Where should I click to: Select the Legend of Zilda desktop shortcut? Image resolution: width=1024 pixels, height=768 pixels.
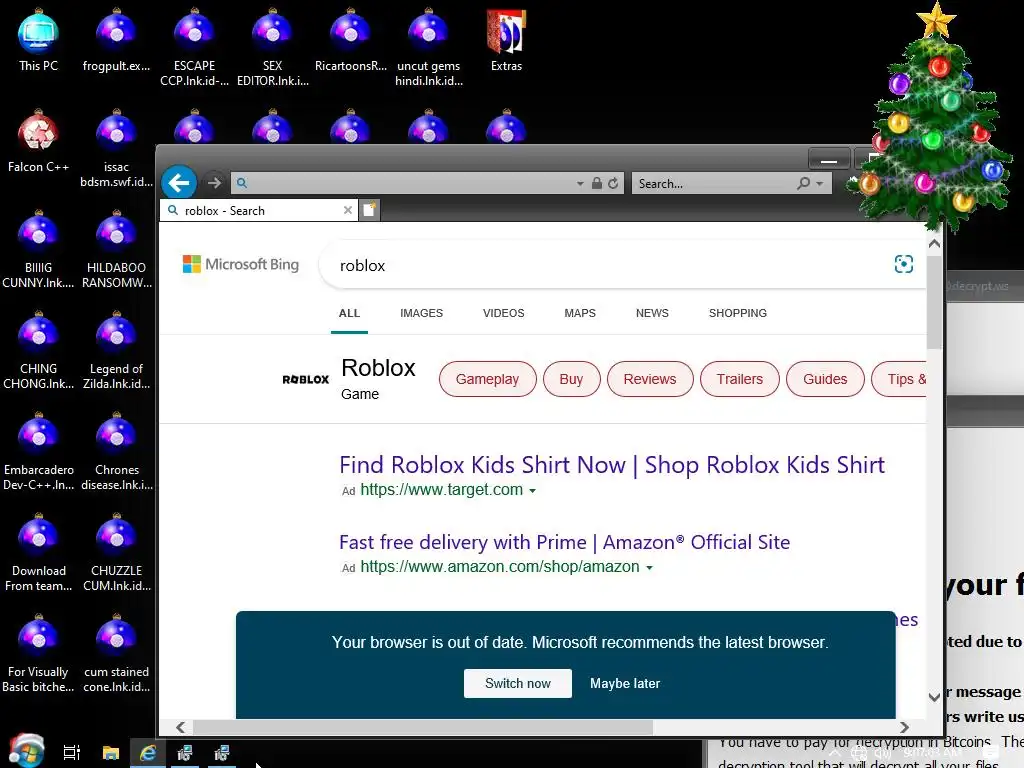point(116,351)
